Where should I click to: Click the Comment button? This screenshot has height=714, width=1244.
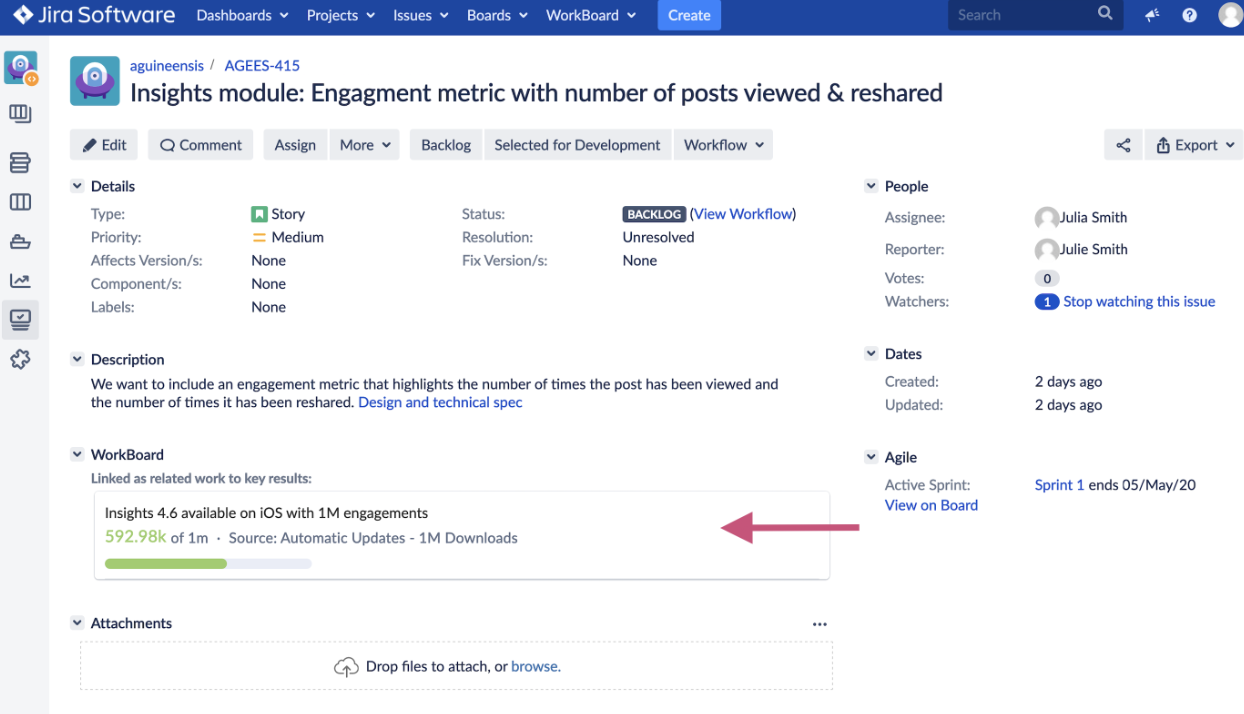(x=201, y=145)
